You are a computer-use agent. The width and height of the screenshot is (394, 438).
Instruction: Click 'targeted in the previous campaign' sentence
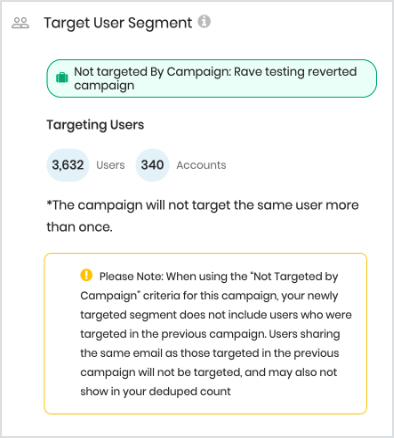pos(173,334)
